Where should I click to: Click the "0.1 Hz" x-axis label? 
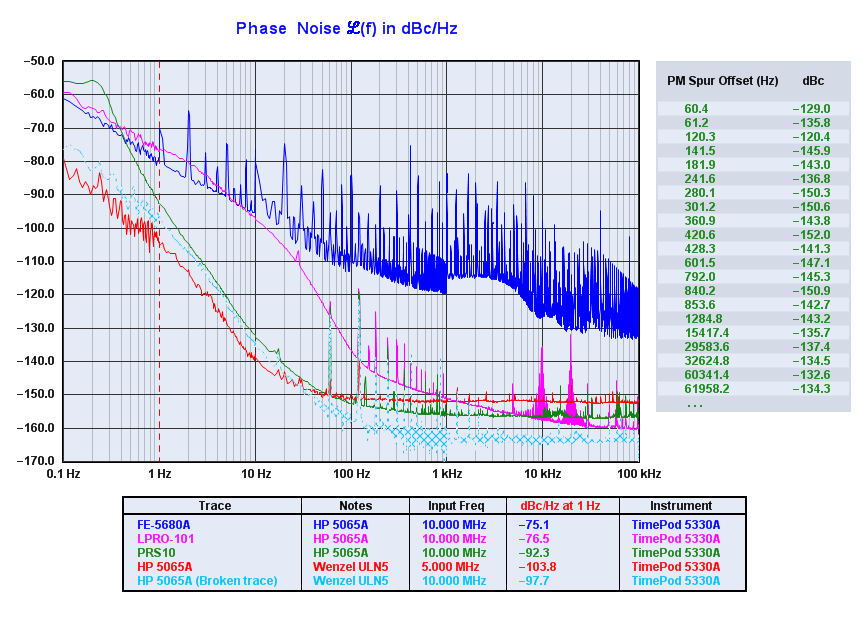pos(64,474)
